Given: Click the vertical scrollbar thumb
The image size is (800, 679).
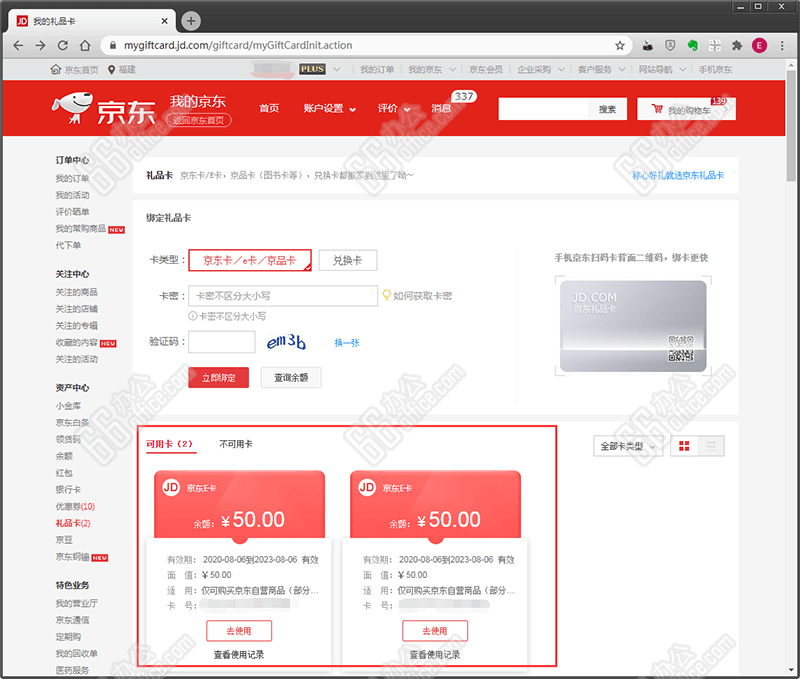Looking at the screenshot, I should pyautogui.click(x=791, y=125).
